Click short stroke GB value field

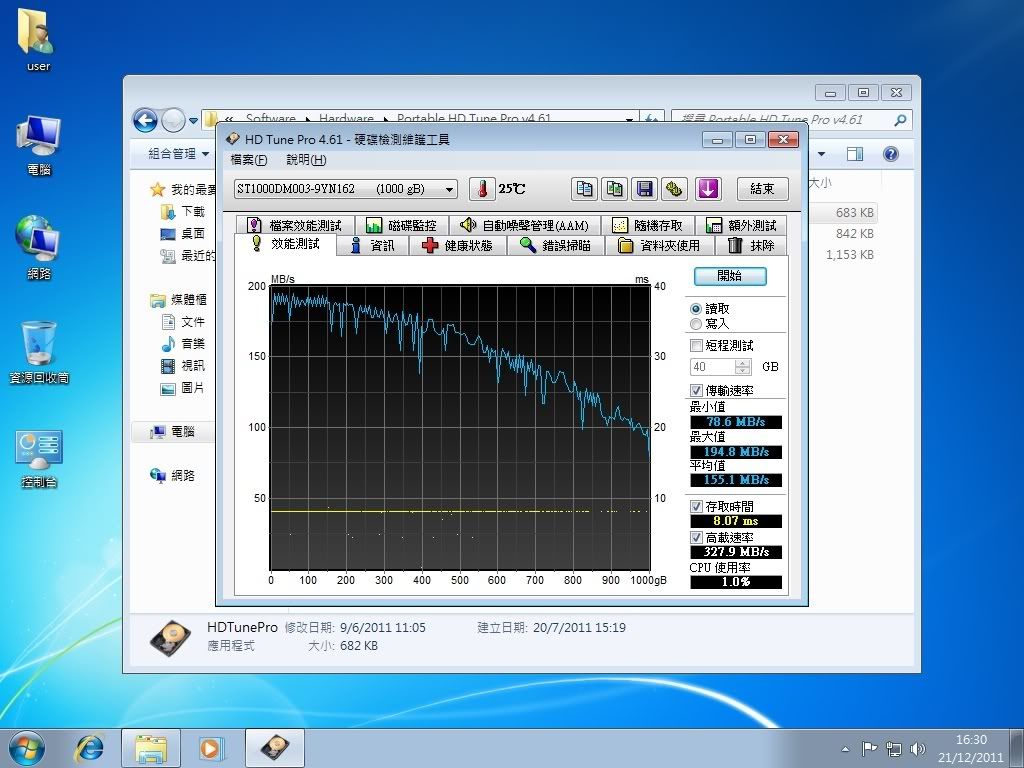coord(712,366)
